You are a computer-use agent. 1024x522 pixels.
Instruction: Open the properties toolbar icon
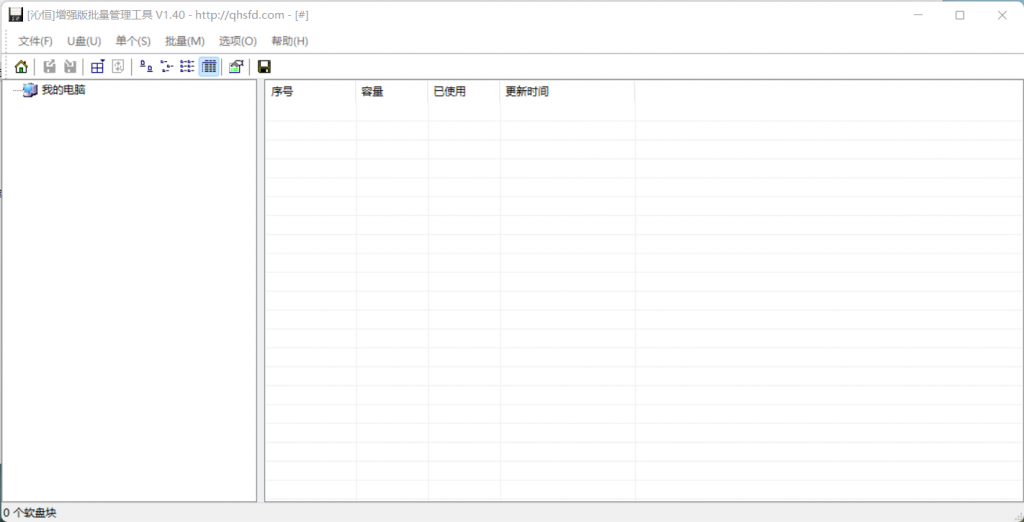(x=236, y=67)
